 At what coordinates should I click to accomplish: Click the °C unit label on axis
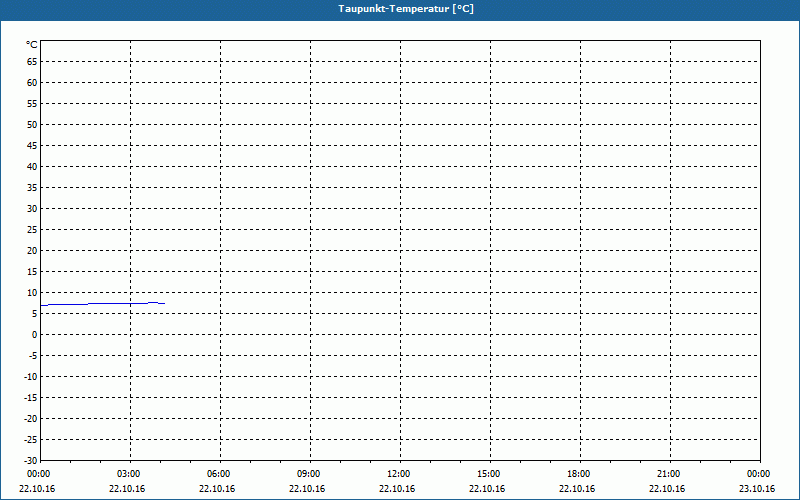[x=32, y=45]
